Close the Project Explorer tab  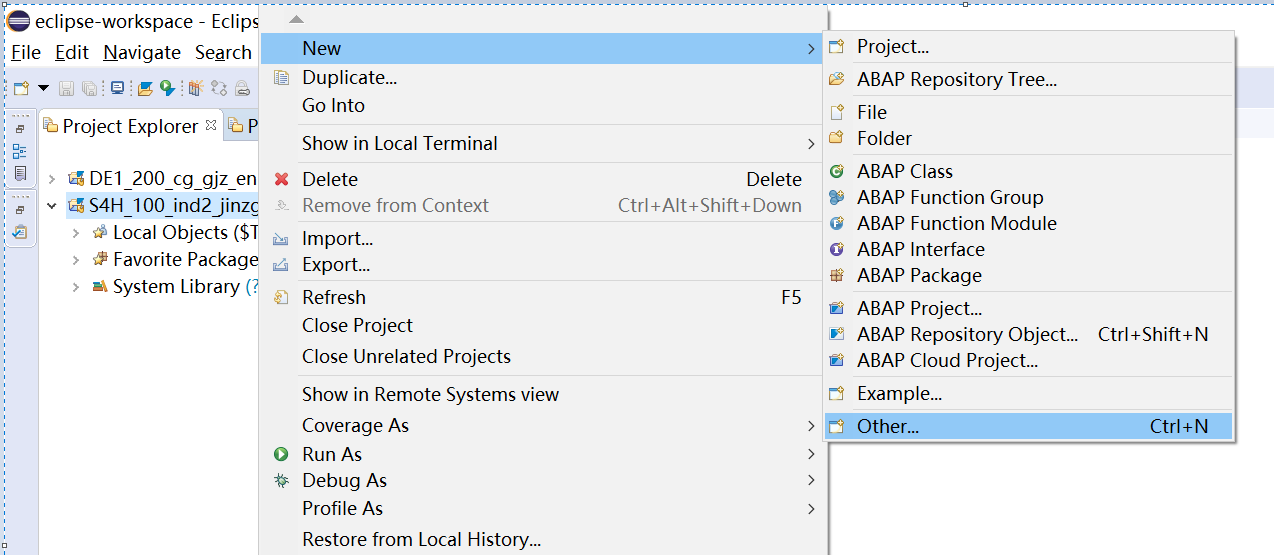click(210, 125)
